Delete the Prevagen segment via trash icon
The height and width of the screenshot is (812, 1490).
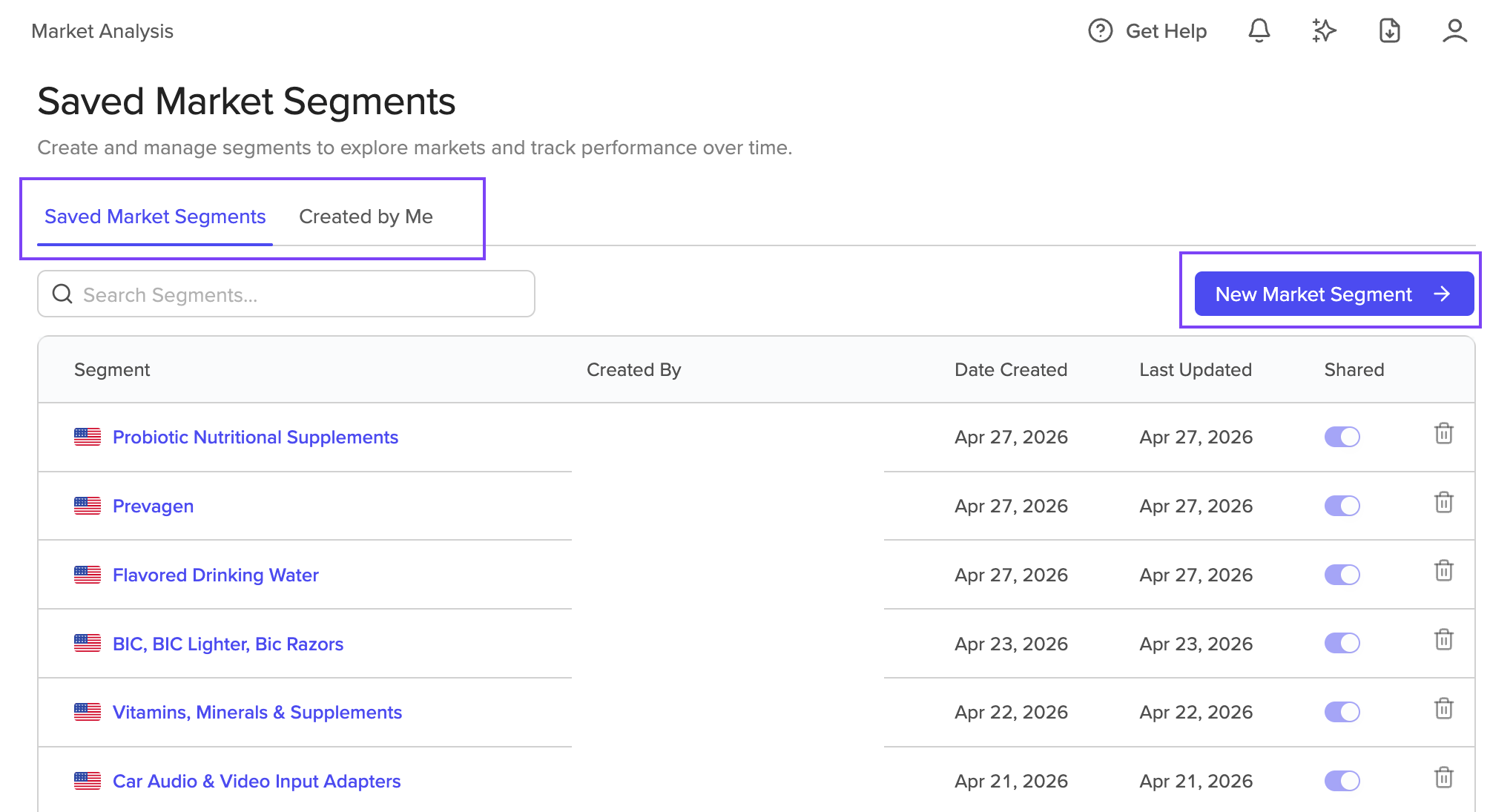point(1443,502)
